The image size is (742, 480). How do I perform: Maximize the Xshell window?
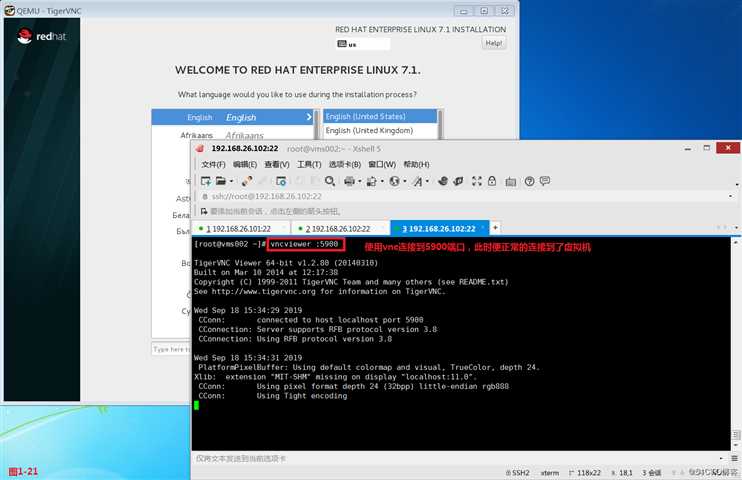707,148
